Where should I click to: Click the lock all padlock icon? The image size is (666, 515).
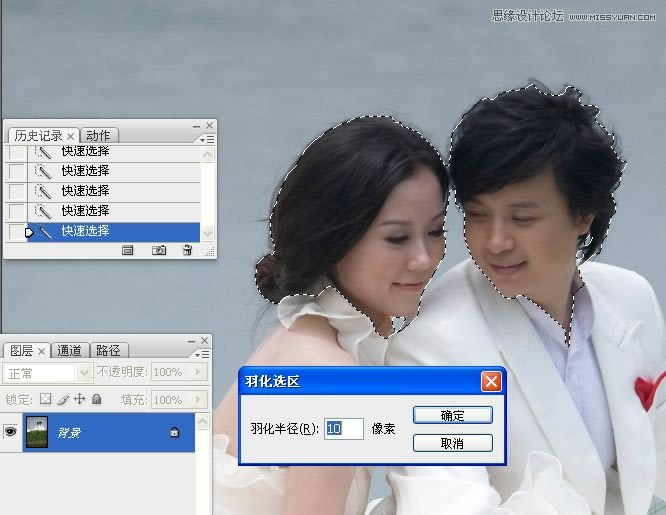pos(96,399)
